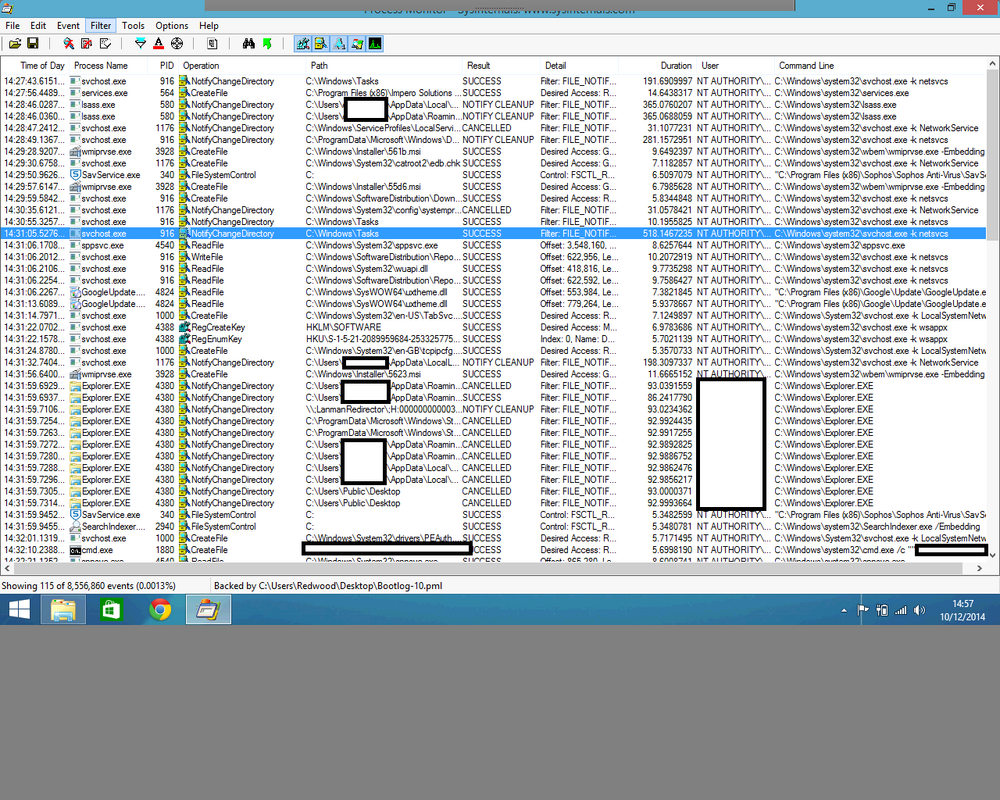Open the Tools menu
The width and height of the screenshot is (1000, 800).
[133, 26]
